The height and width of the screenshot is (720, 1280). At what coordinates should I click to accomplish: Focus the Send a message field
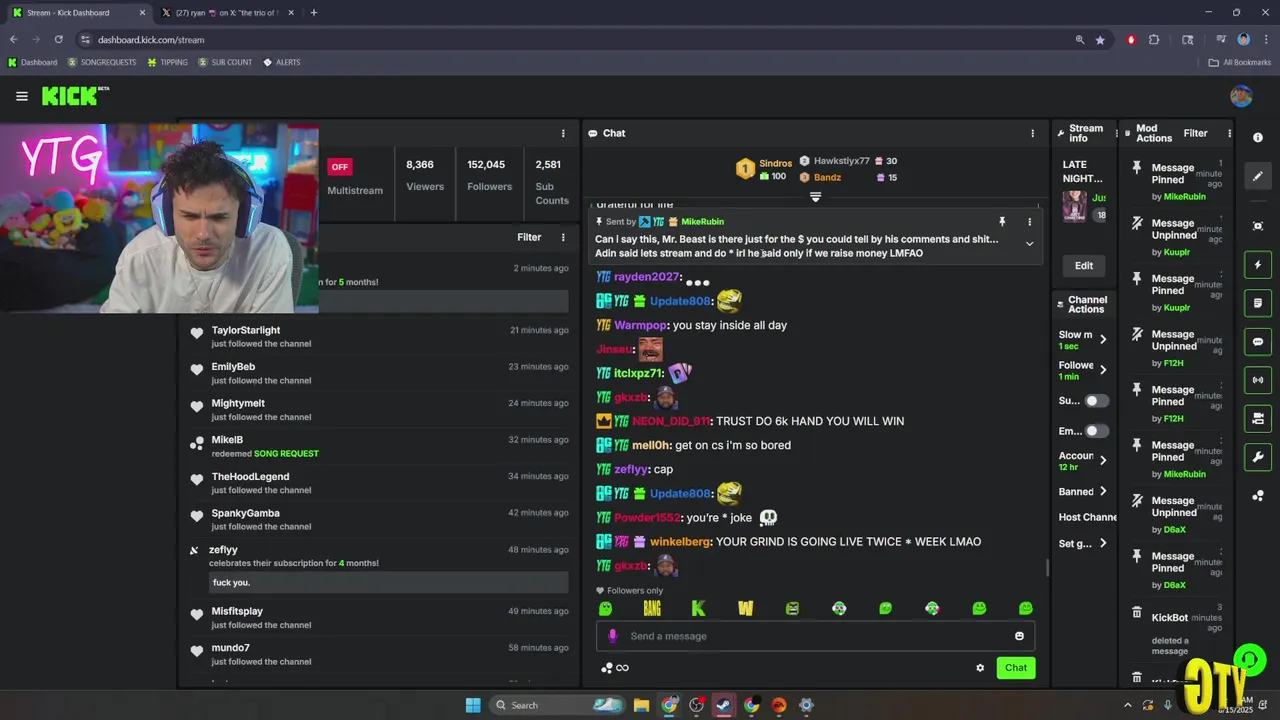pos(815,636)
